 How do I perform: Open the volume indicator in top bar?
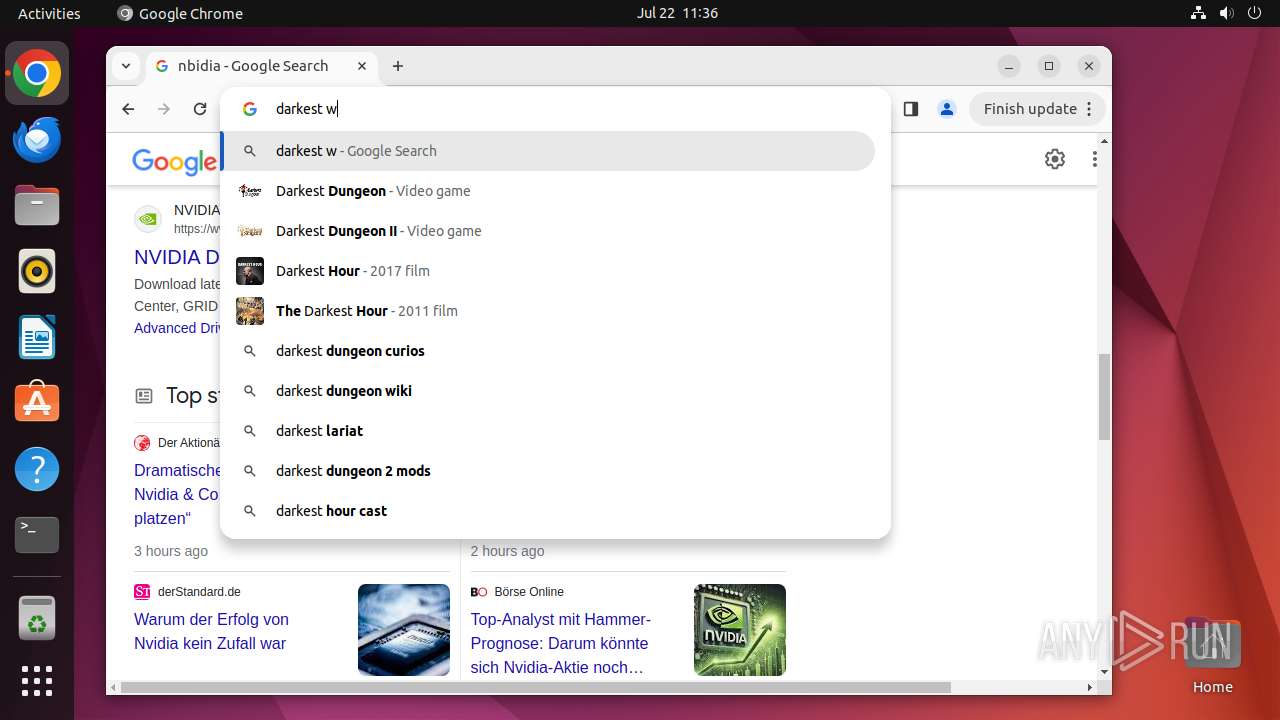[x=1227, y=13]
